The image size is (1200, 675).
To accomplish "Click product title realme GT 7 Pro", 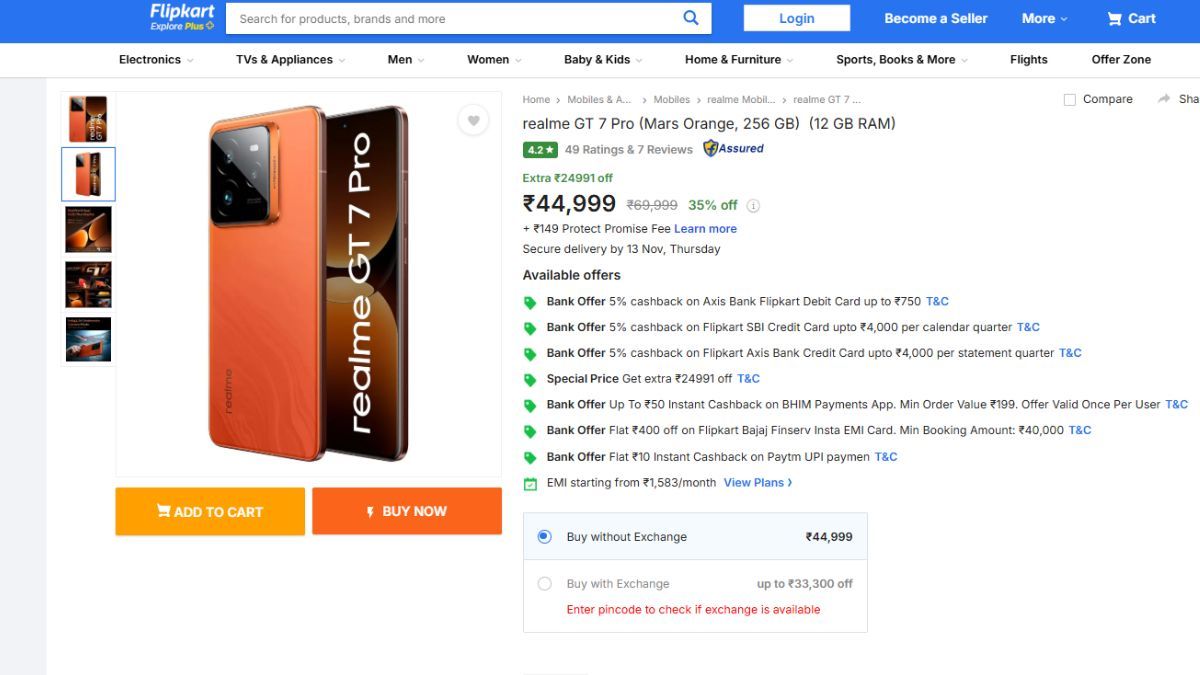I will [709, 124].
